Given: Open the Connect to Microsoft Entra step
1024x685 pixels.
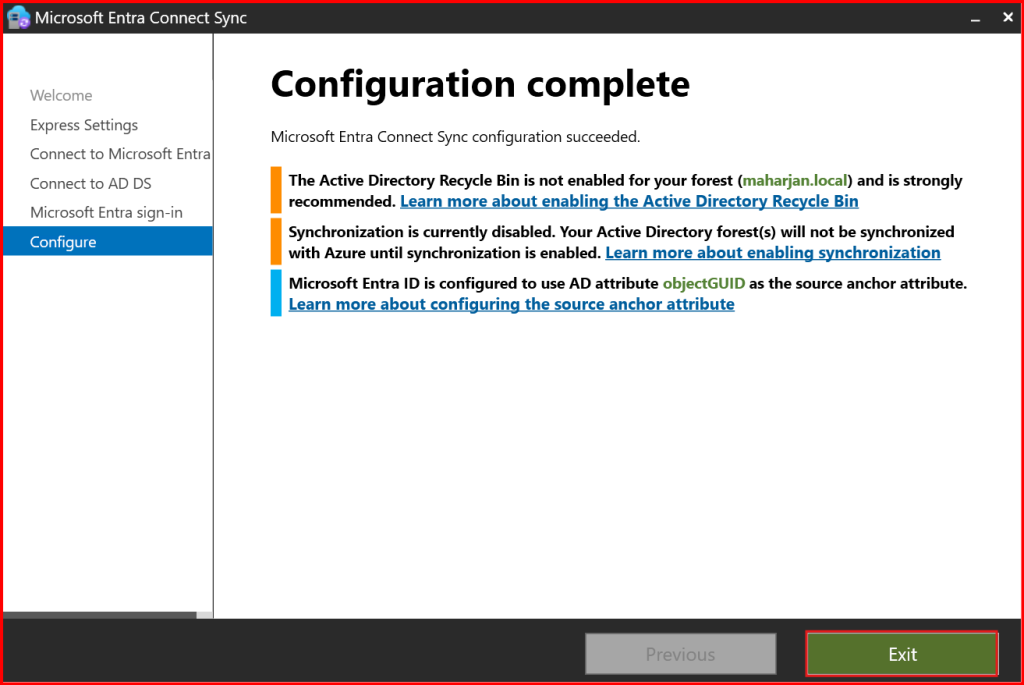Looking at the screenshot, I should pyautogui.click(x=120, y=154).
